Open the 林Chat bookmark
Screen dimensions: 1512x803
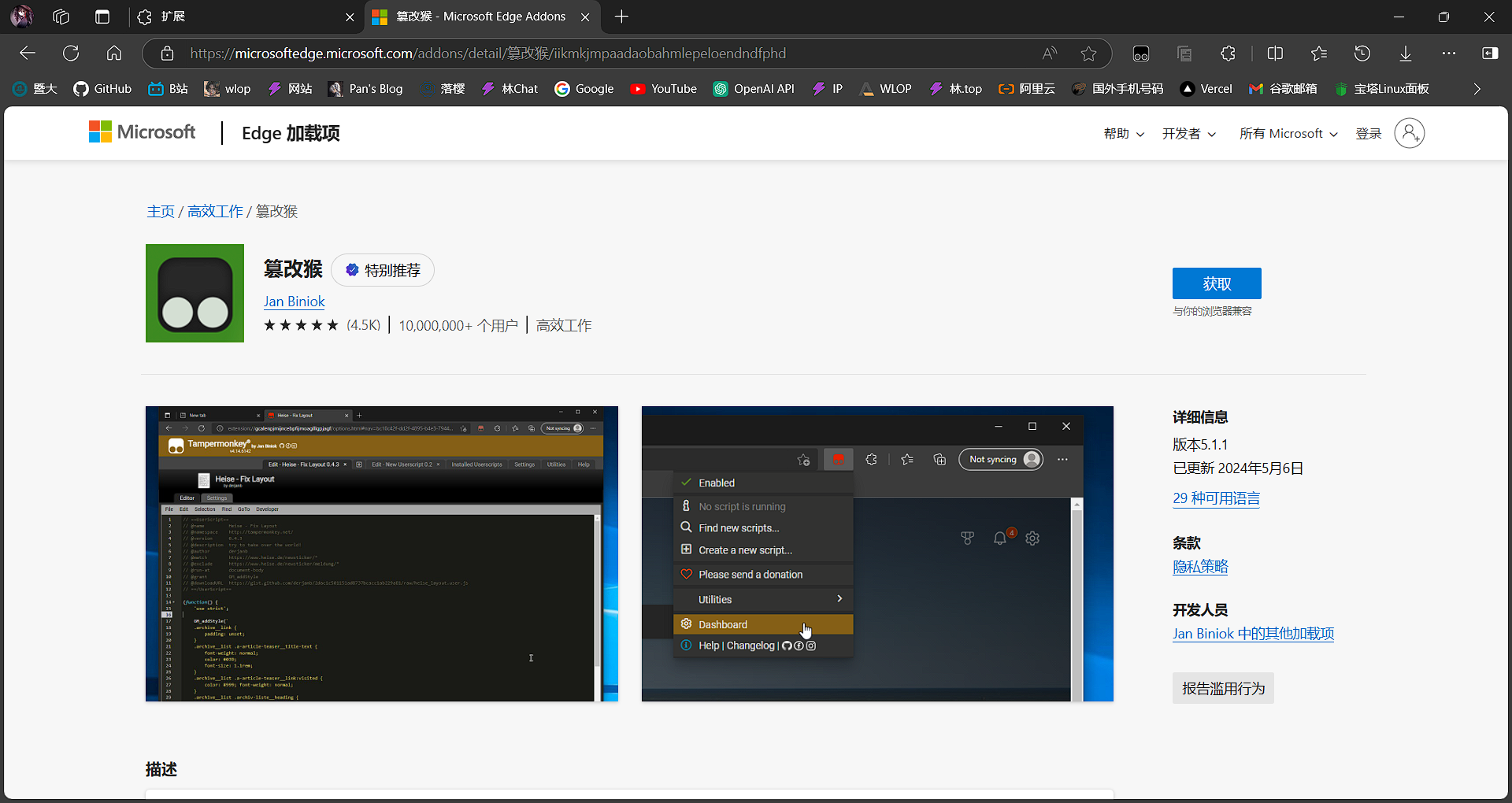(x=510, y=89)
